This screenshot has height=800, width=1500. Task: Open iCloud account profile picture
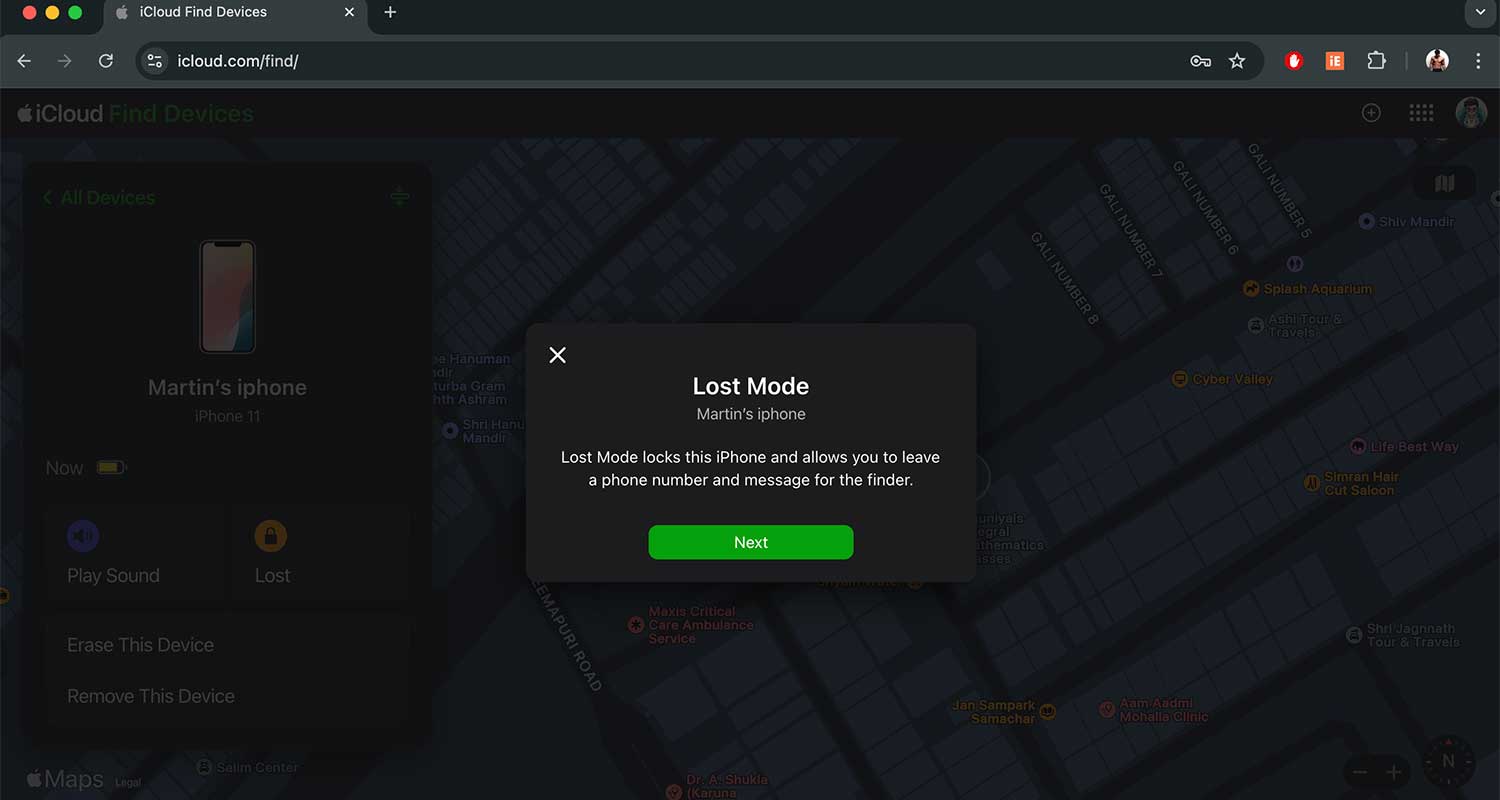click(1471, 113)
